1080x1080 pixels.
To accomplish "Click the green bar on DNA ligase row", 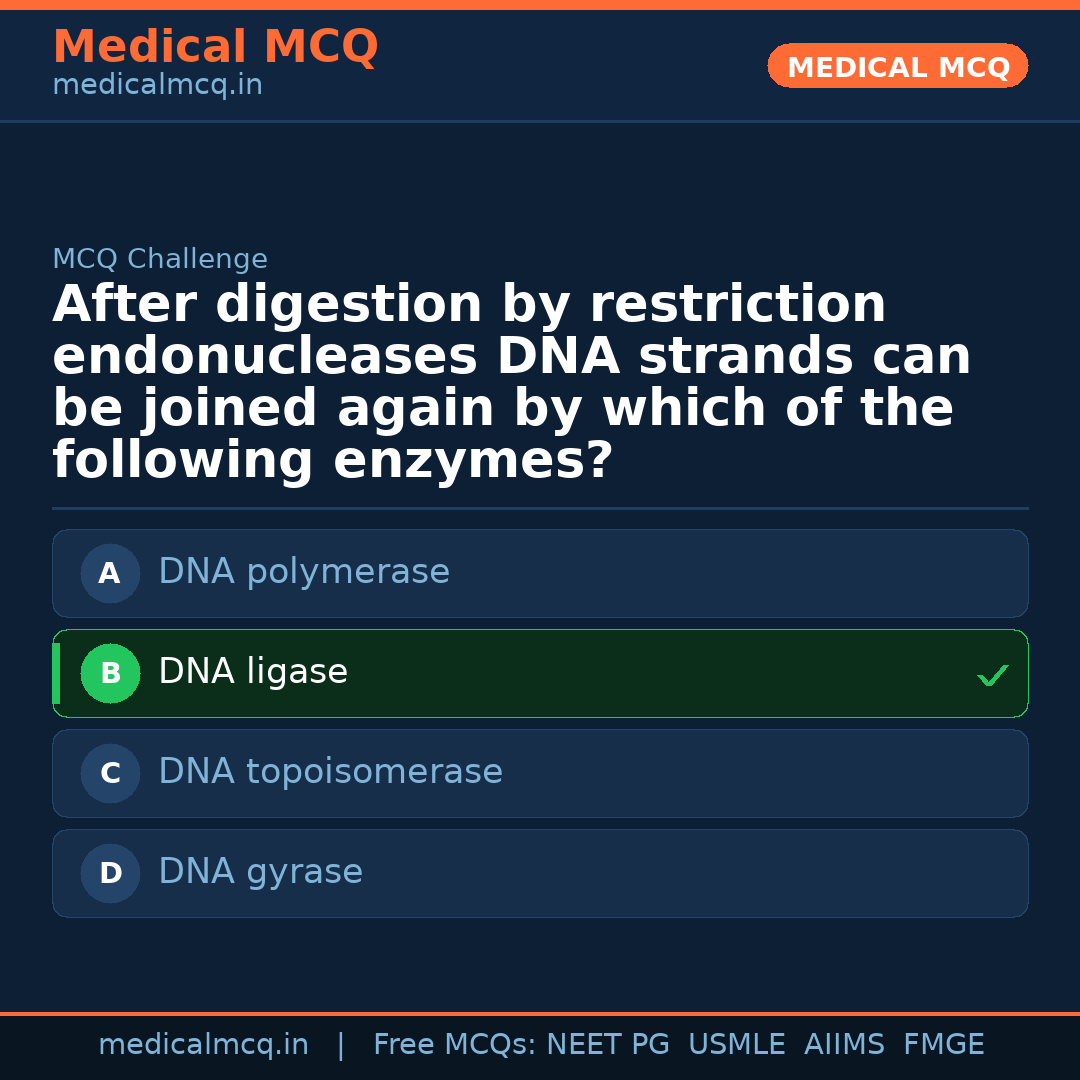I will 56,674.
